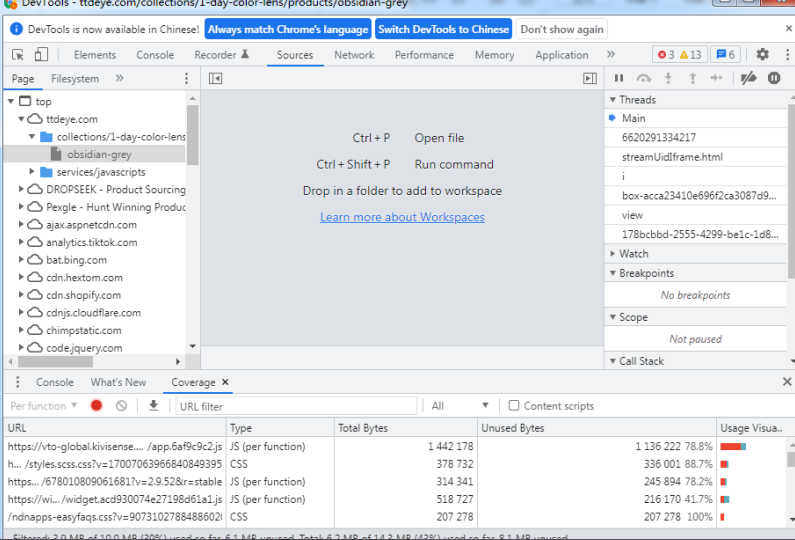
Task: Expand the Watch section
Action: 633,254
